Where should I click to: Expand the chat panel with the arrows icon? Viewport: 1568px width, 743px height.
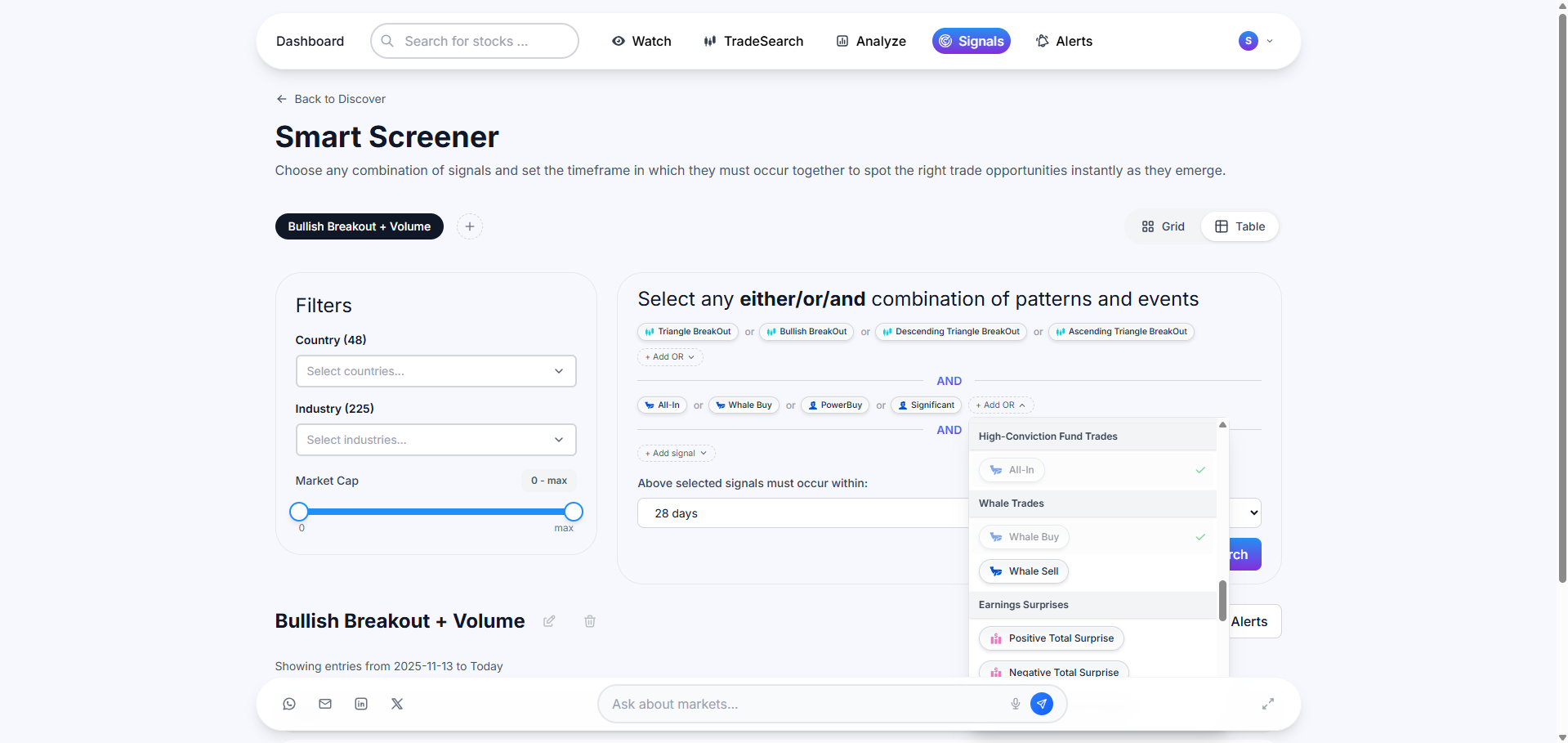click(1268, 704)
